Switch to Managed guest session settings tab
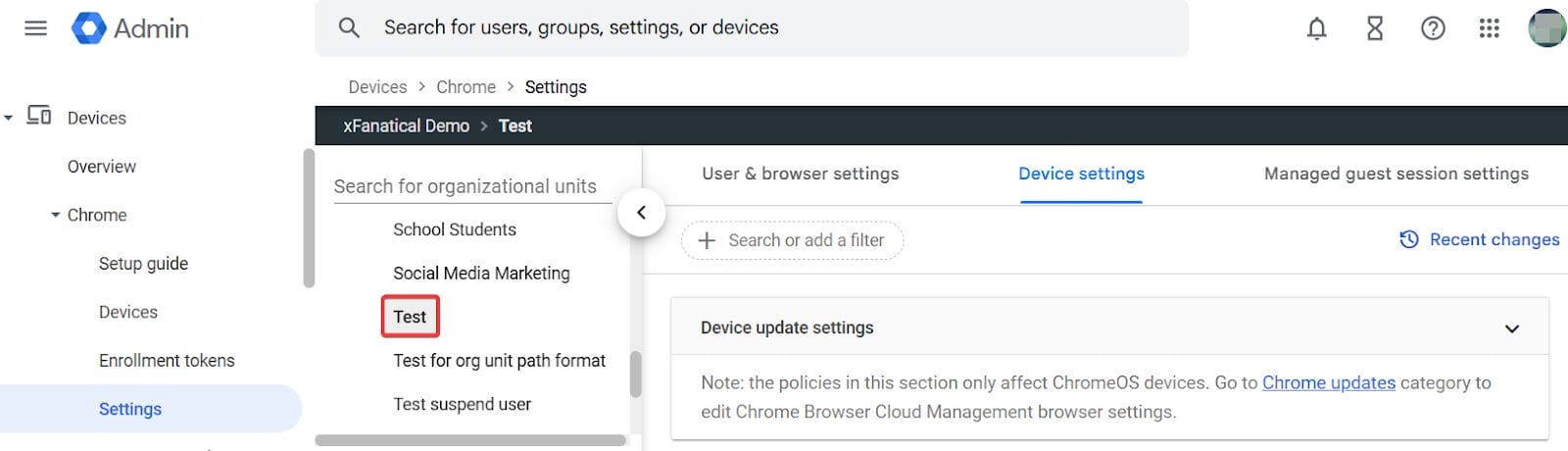The image size is (1568, 451). [x=1396, y=174]
